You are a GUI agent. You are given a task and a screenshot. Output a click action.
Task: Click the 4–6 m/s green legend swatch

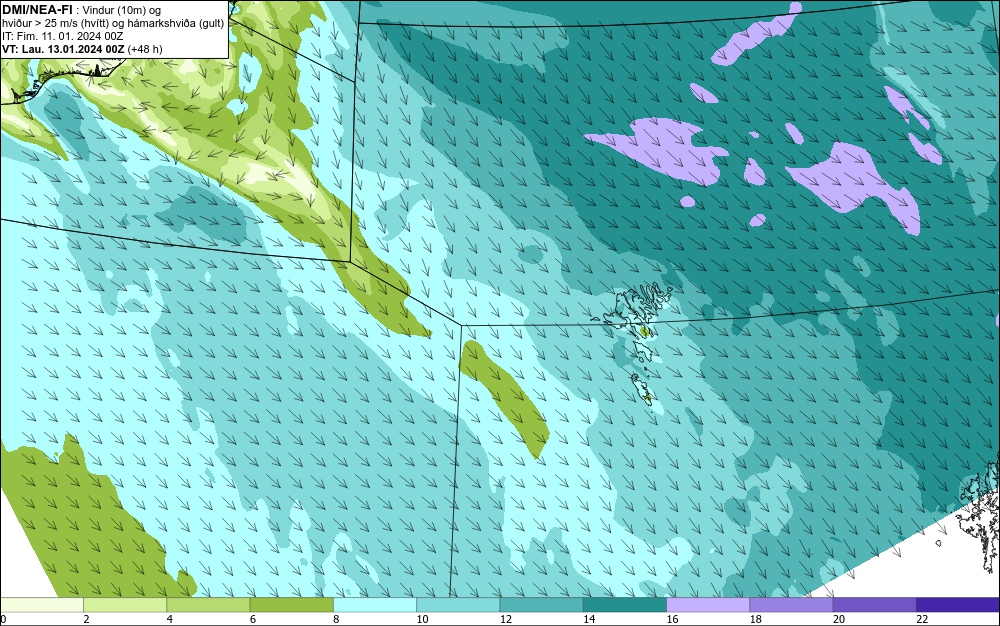click(208, 604)
